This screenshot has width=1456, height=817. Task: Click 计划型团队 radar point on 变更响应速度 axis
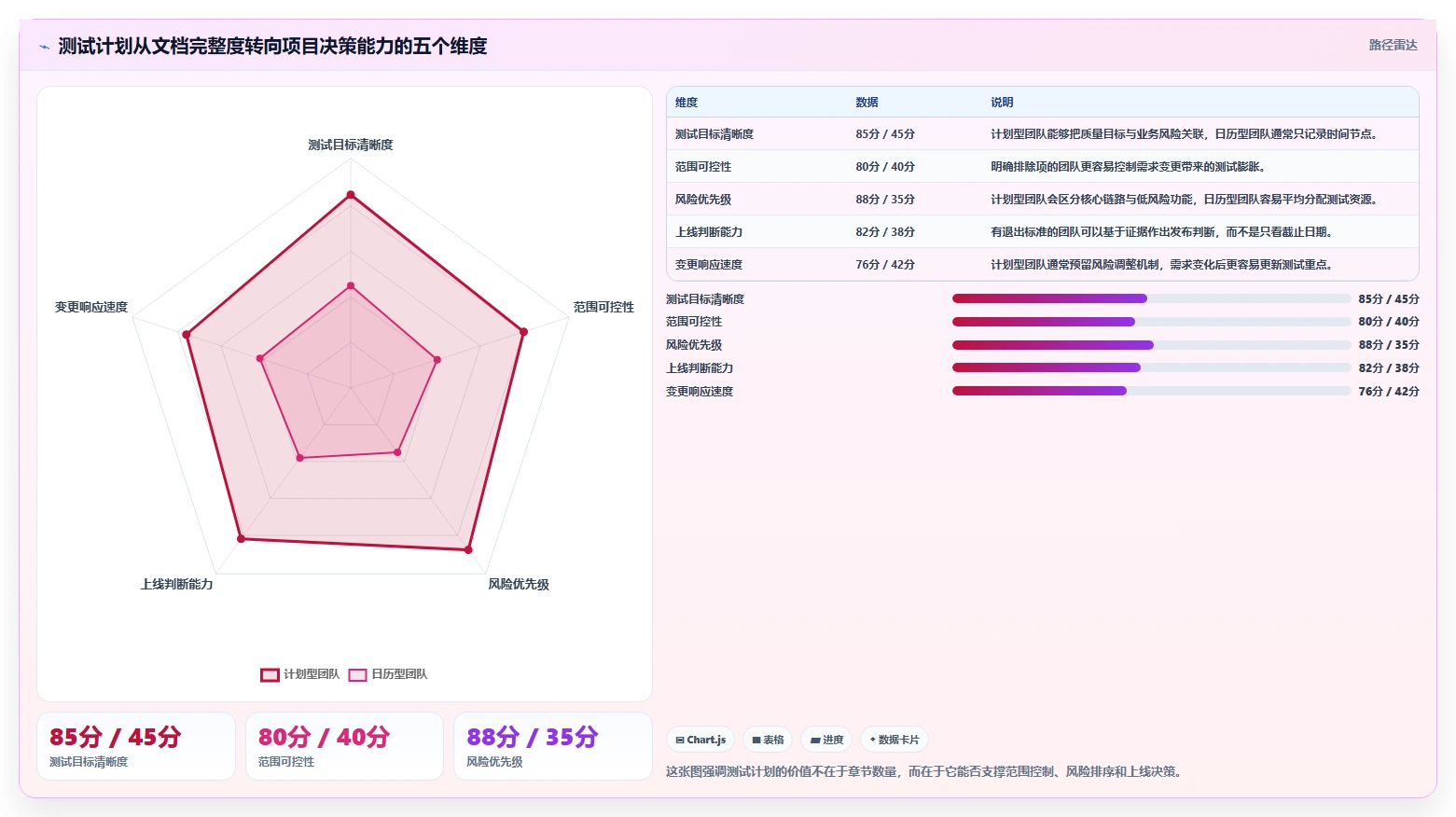pos(186,334)
